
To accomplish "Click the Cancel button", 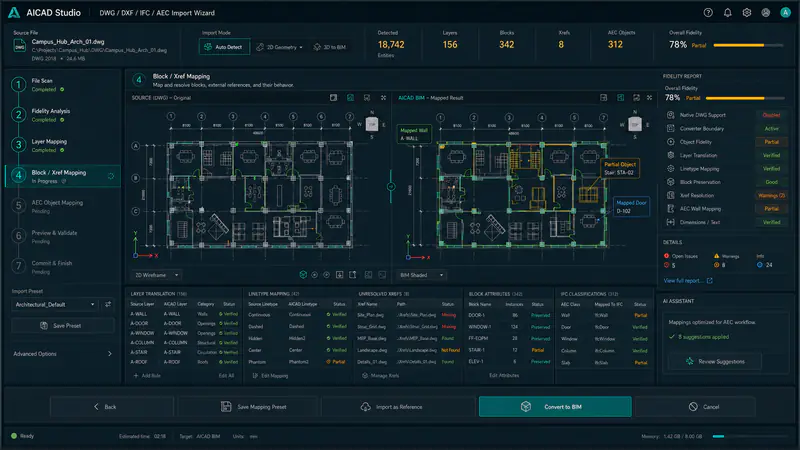I will (695, 407).
